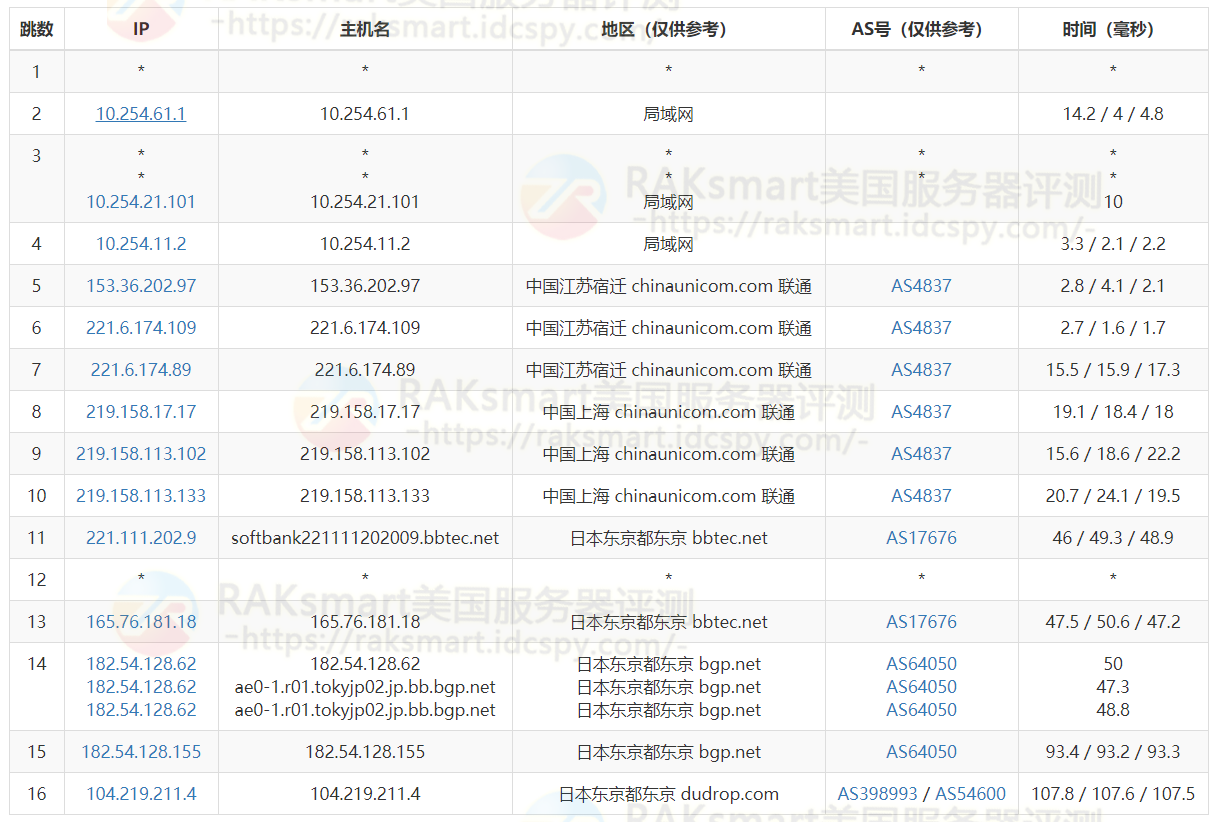The width and height of the screenshot is (1215, 822).
Task: Open AS4837 link in hop 6 row
Action: coord(921,328)
